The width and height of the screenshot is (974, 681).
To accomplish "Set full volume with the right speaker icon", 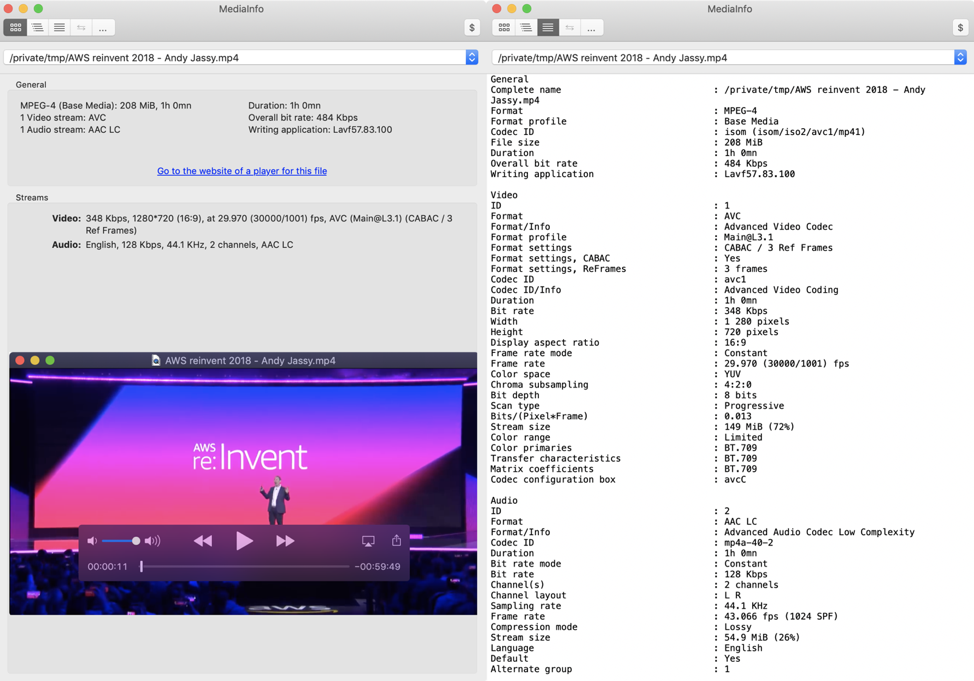I will click(150, 540).
